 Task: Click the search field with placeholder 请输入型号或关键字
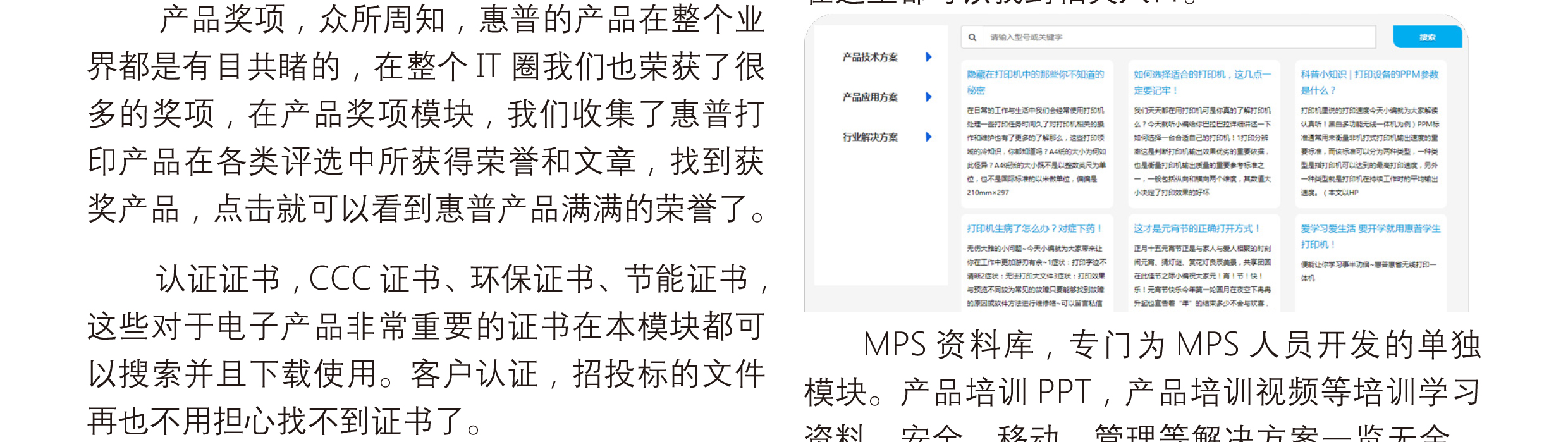(1168, 37)
